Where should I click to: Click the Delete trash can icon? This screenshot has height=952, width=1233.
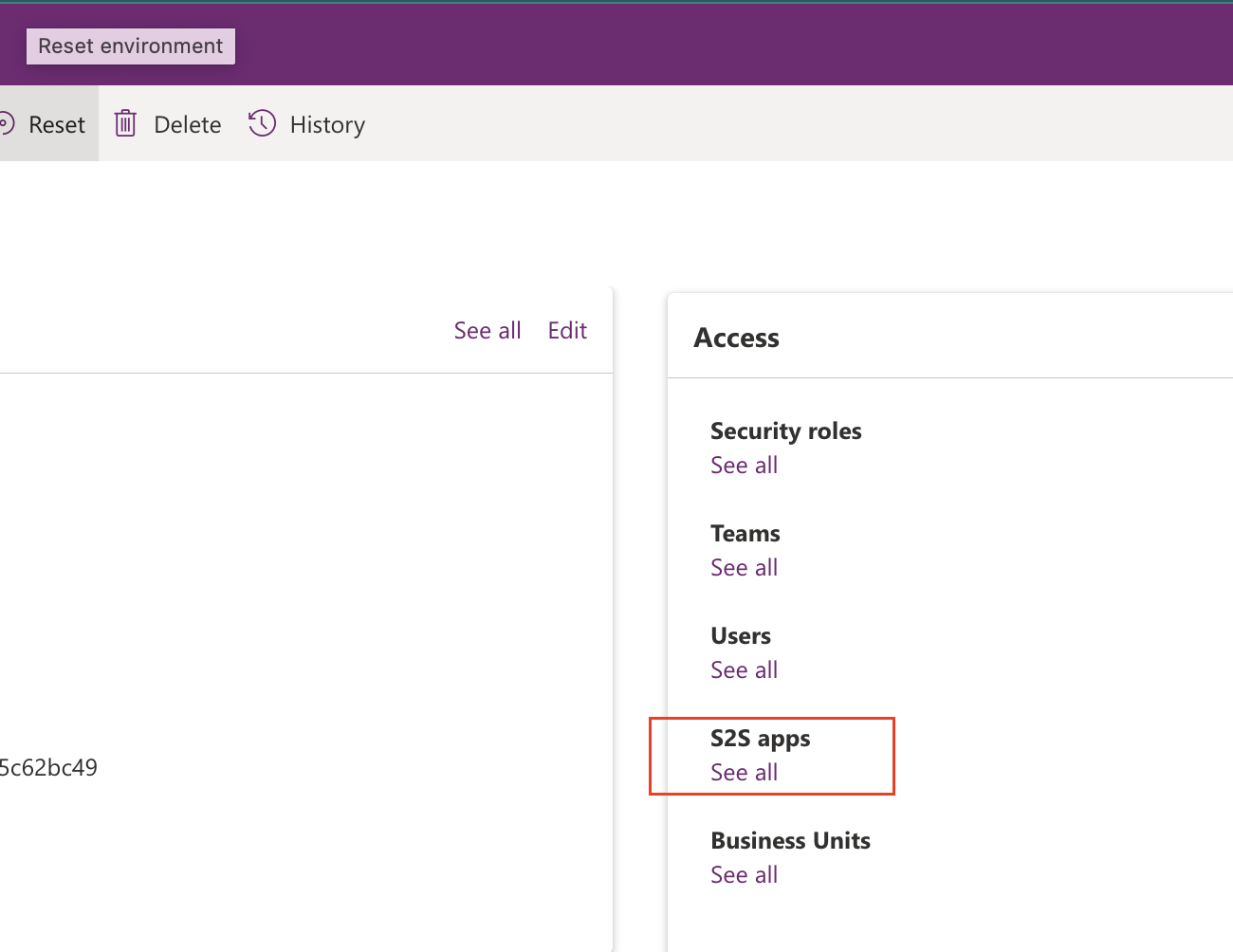(125, 123)
